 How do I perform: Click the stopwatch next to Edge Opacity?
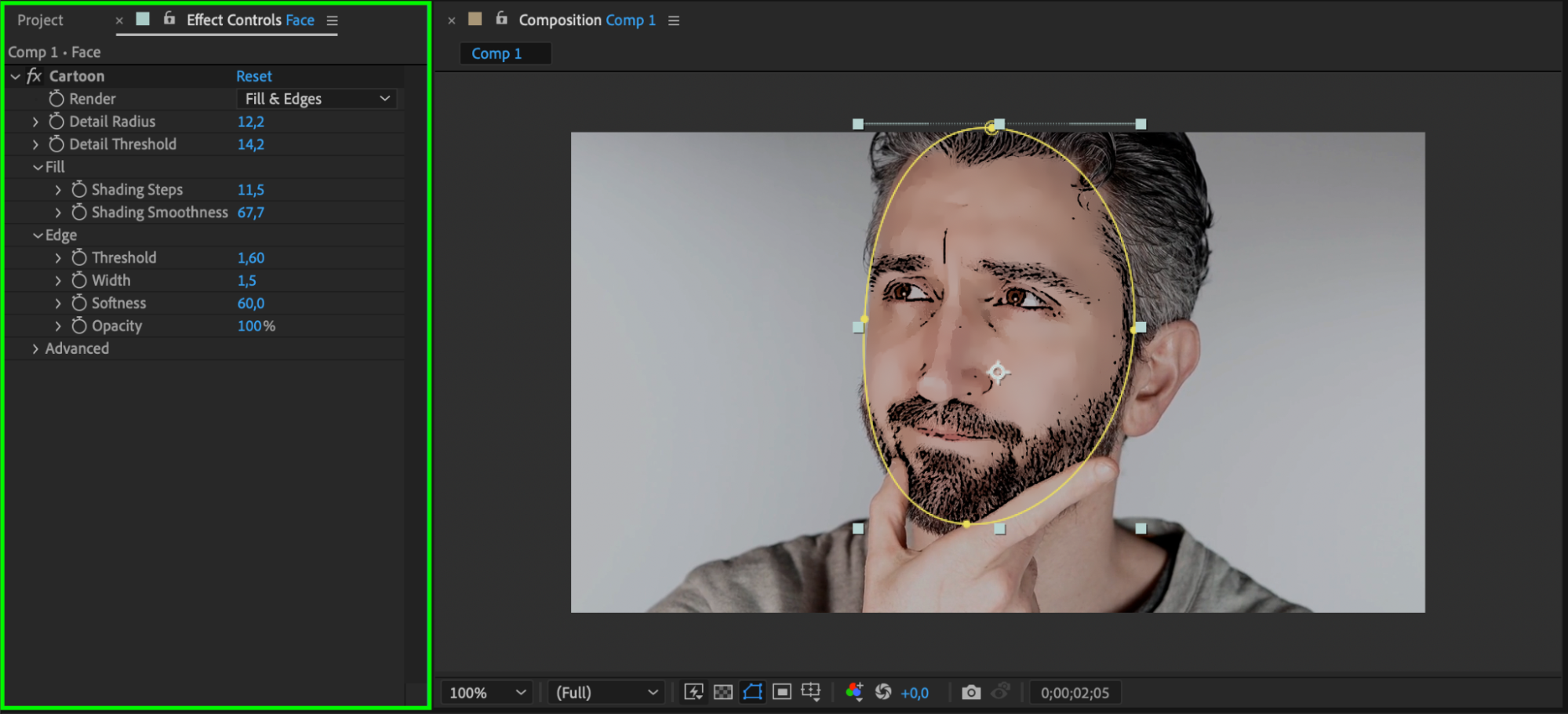click(79, 326)
